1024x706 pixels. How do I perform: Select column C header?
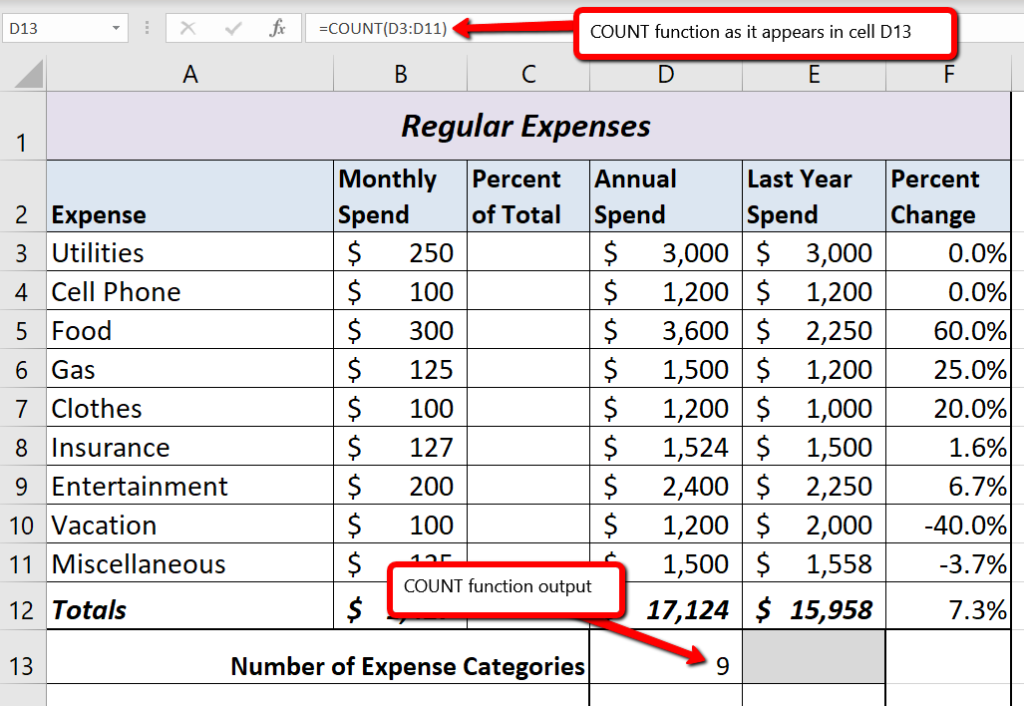coord(528,74)
